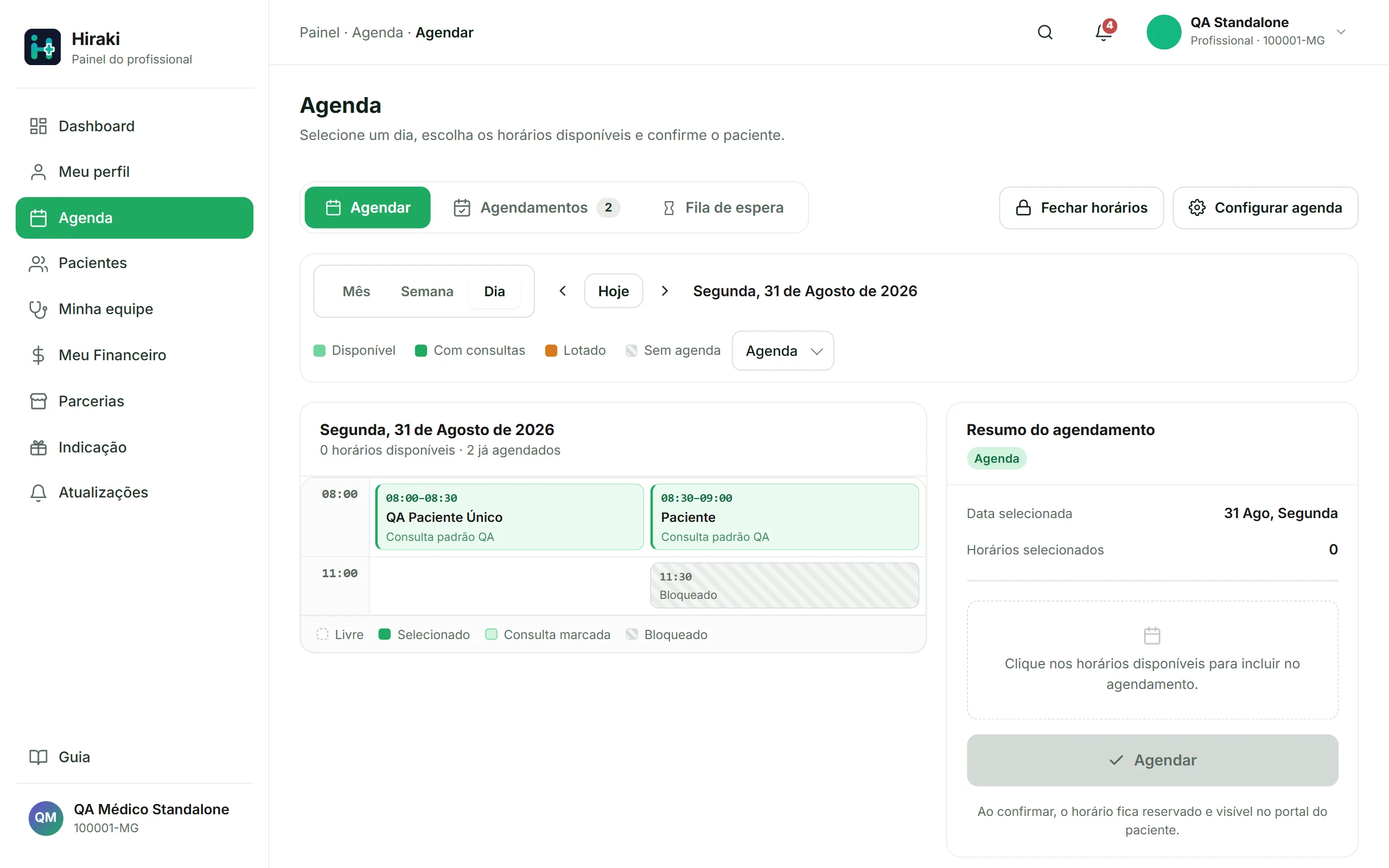Open the search magnifier icon
Image resolution: width=1389 pixels, height=868 pixels.
(x=1044, y=32)
